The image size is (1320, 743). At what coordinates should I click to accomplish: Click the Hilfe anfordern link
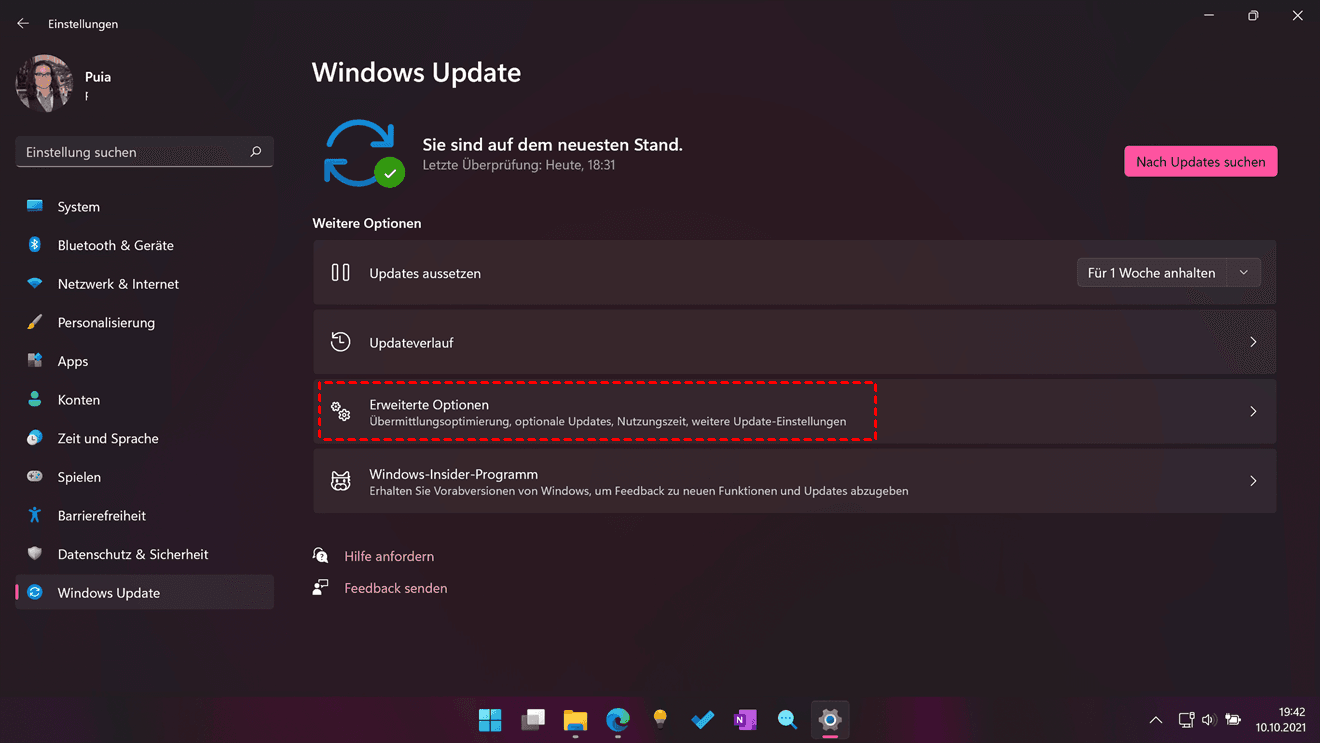tap(389, 556)
